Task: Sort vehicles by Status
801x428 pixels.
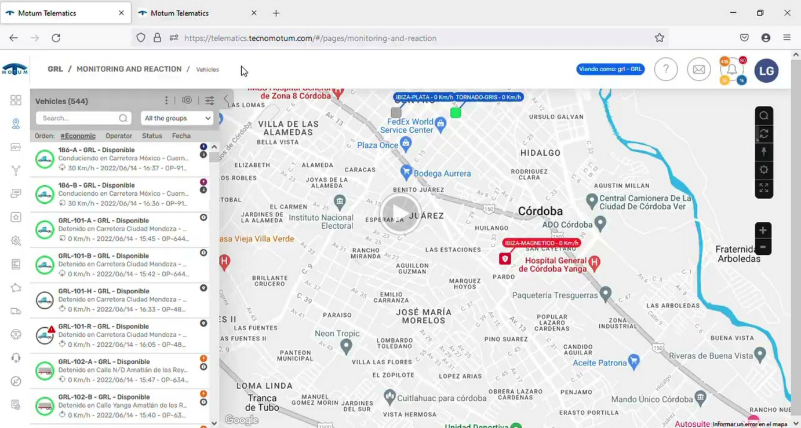Action: point(152,135)
